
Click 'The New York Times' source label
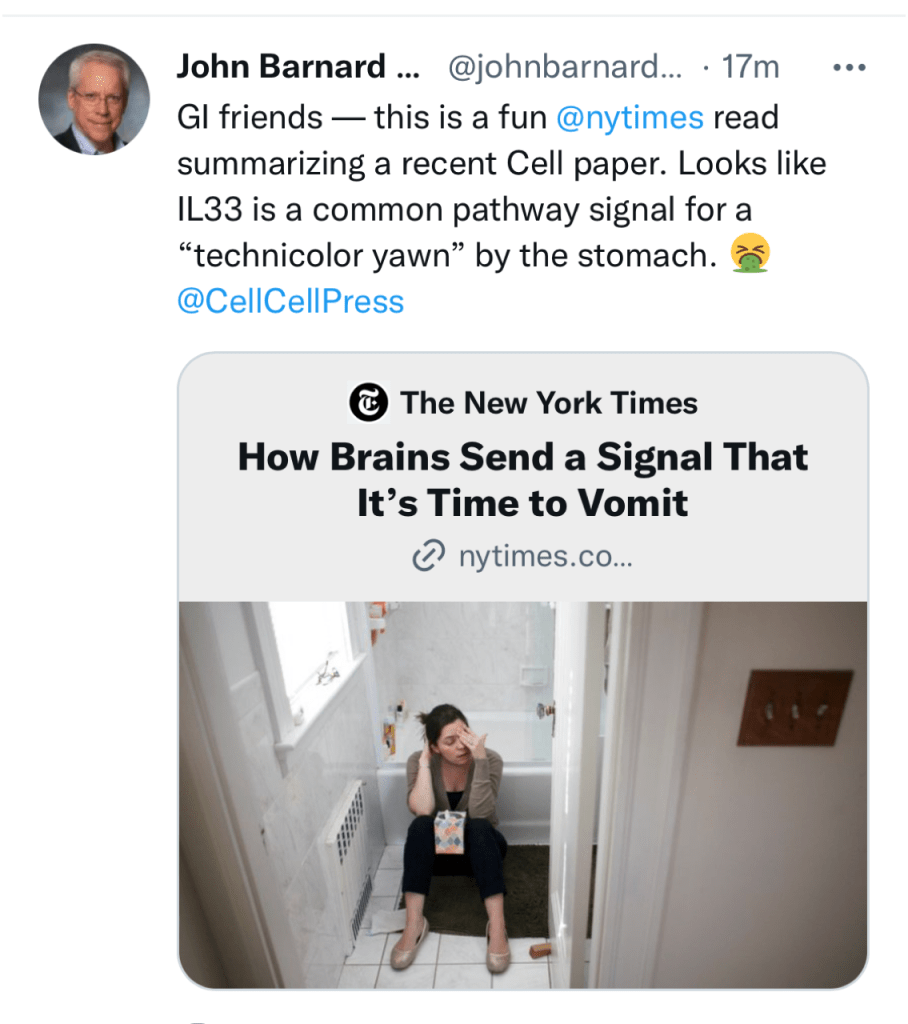tap(548, 403)
